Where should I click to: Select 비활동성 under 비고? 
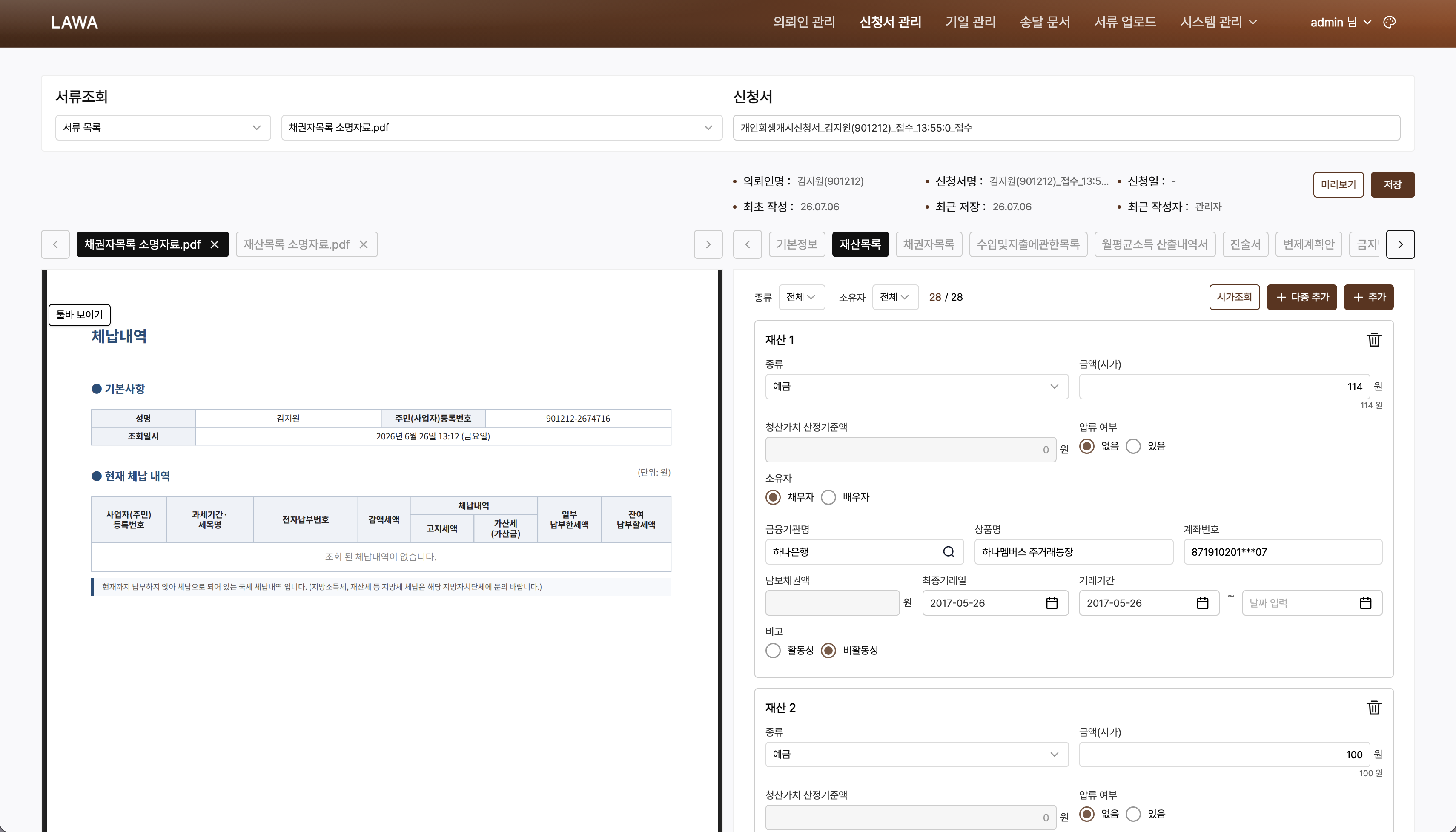(x=828, y=650)
